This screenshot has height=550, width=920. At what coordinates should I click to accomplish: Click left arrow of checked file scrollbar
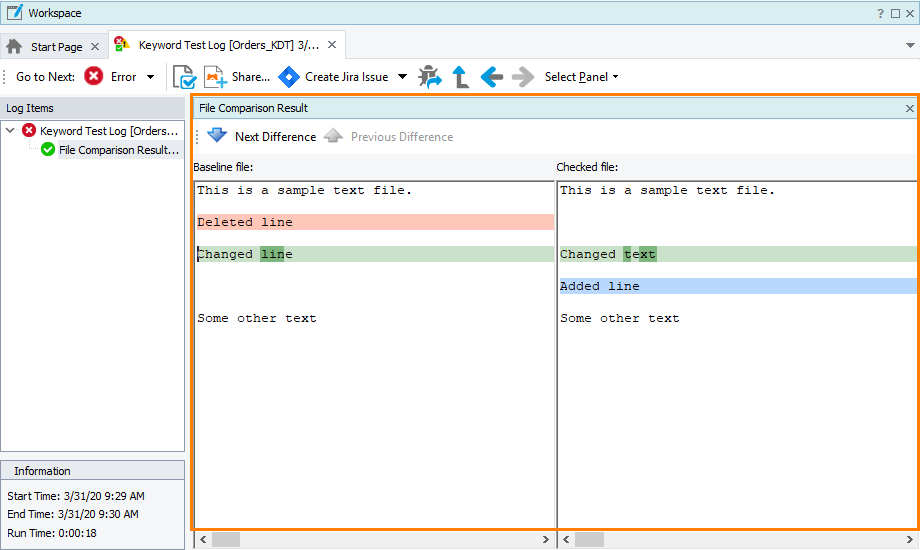coord(566,539)
